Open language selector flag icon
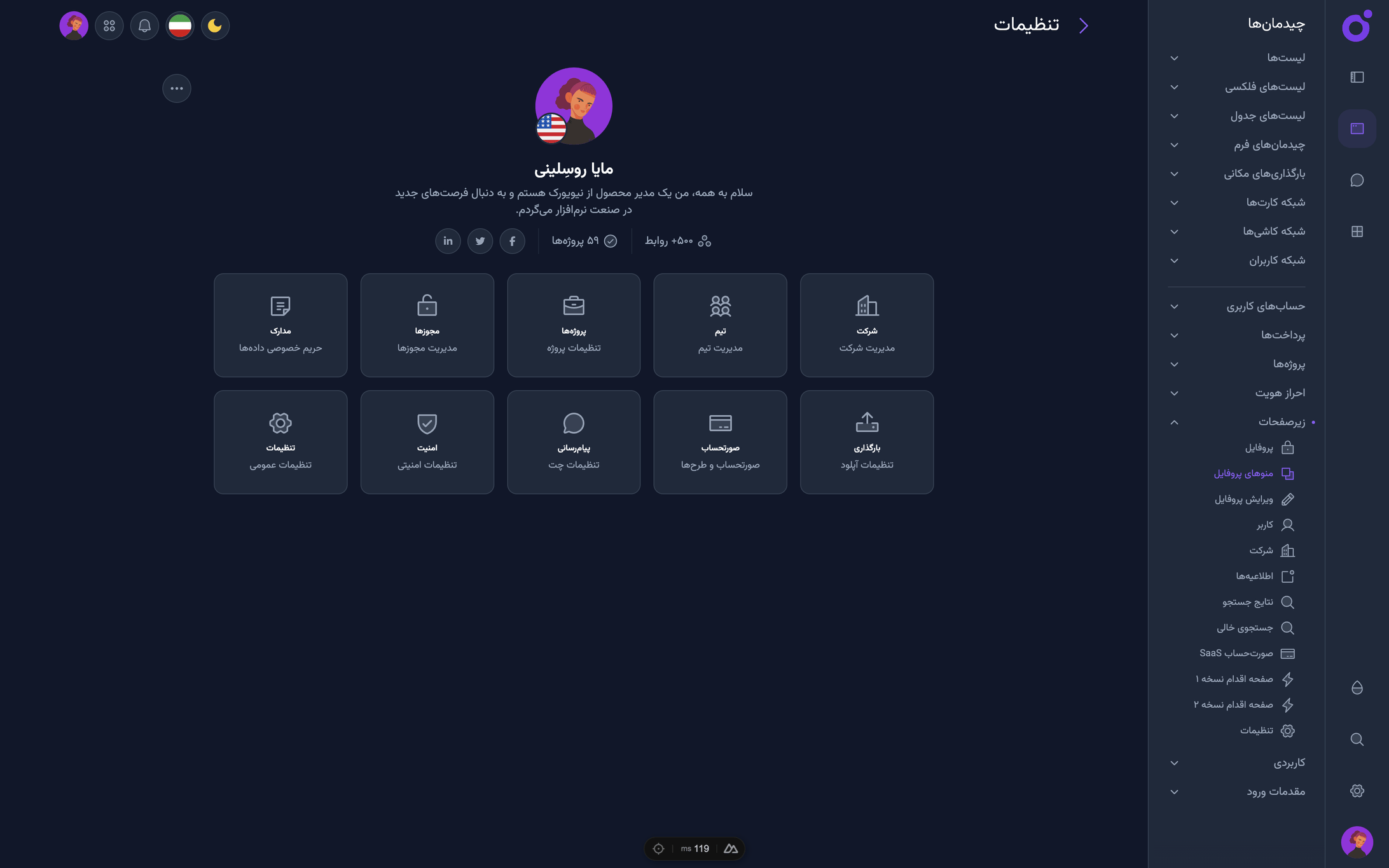 180,26
